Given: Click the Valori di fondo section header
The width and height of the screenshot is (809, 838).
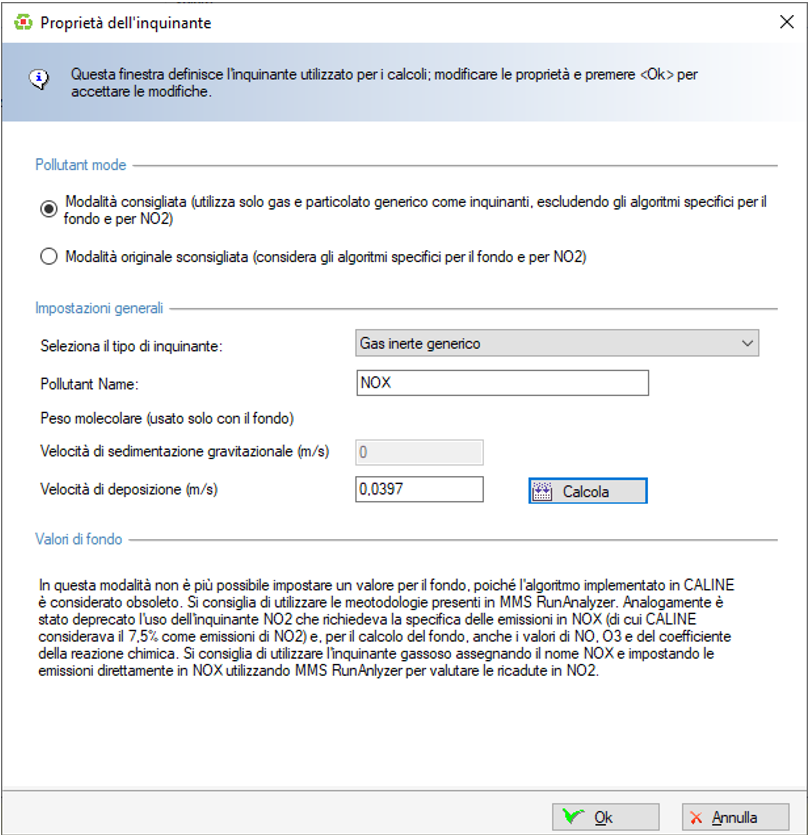Looking at the screenshot, I should point(79,539).
